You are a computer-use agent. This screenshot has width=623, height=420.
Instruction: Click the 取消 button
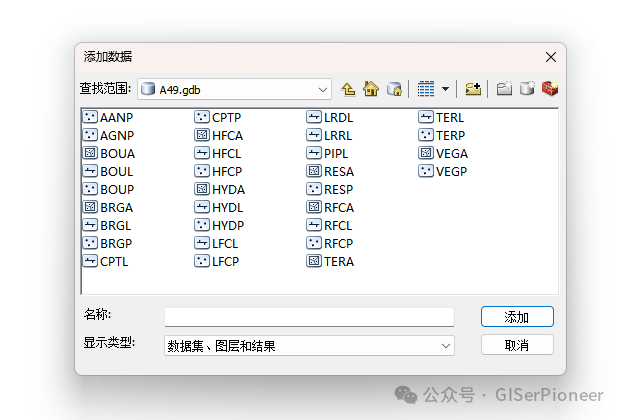point(517,345)
